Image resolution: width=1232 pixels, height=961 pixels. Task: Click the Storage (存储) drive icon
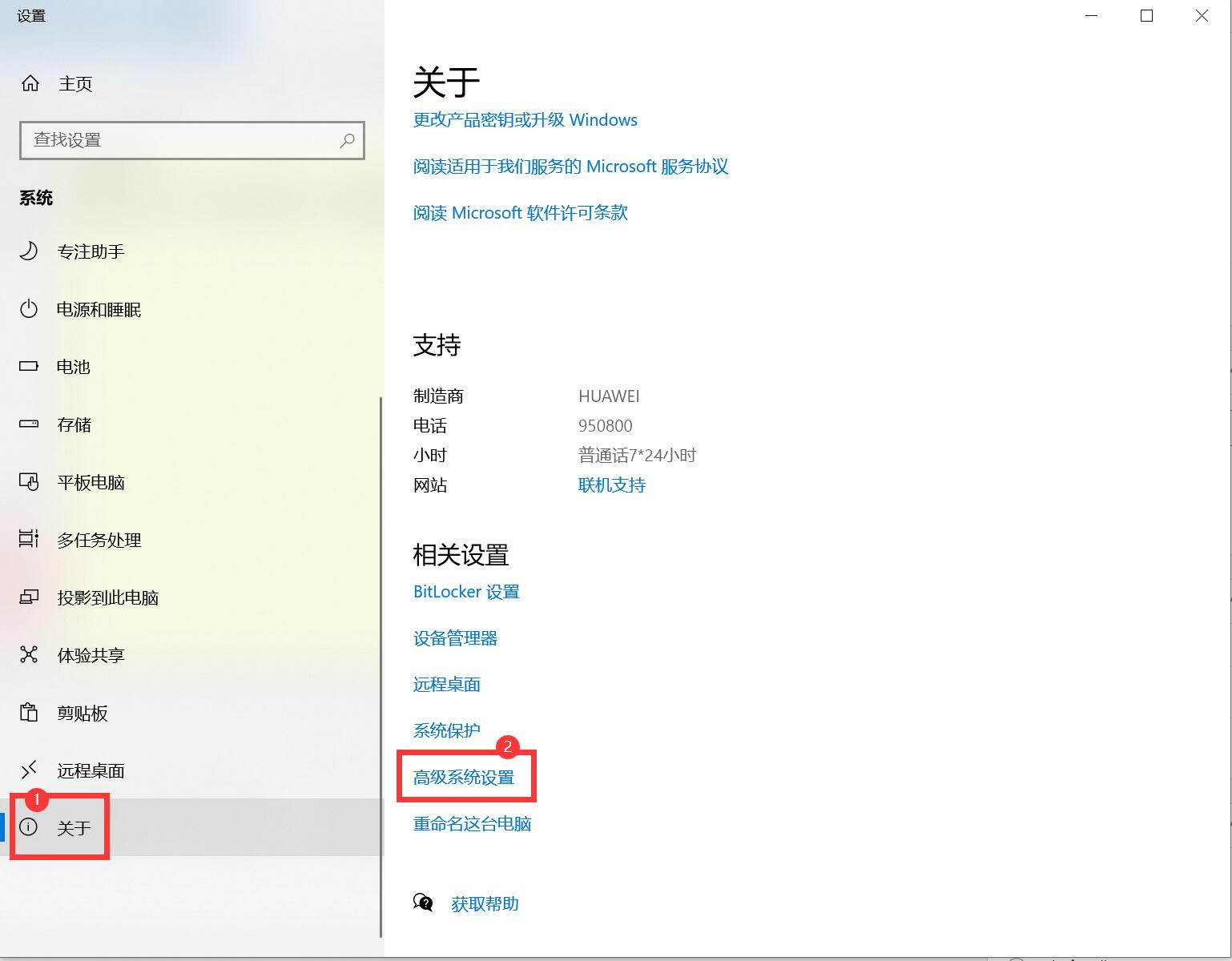pyautogui.click(x=29, y=424)
